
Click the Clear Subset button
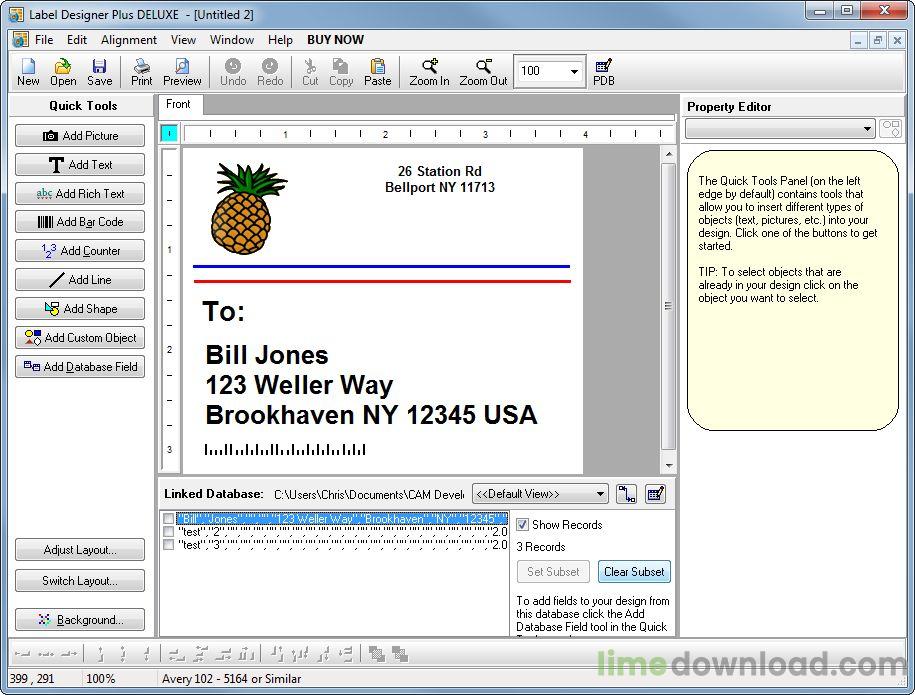click(x=634, y=571)
